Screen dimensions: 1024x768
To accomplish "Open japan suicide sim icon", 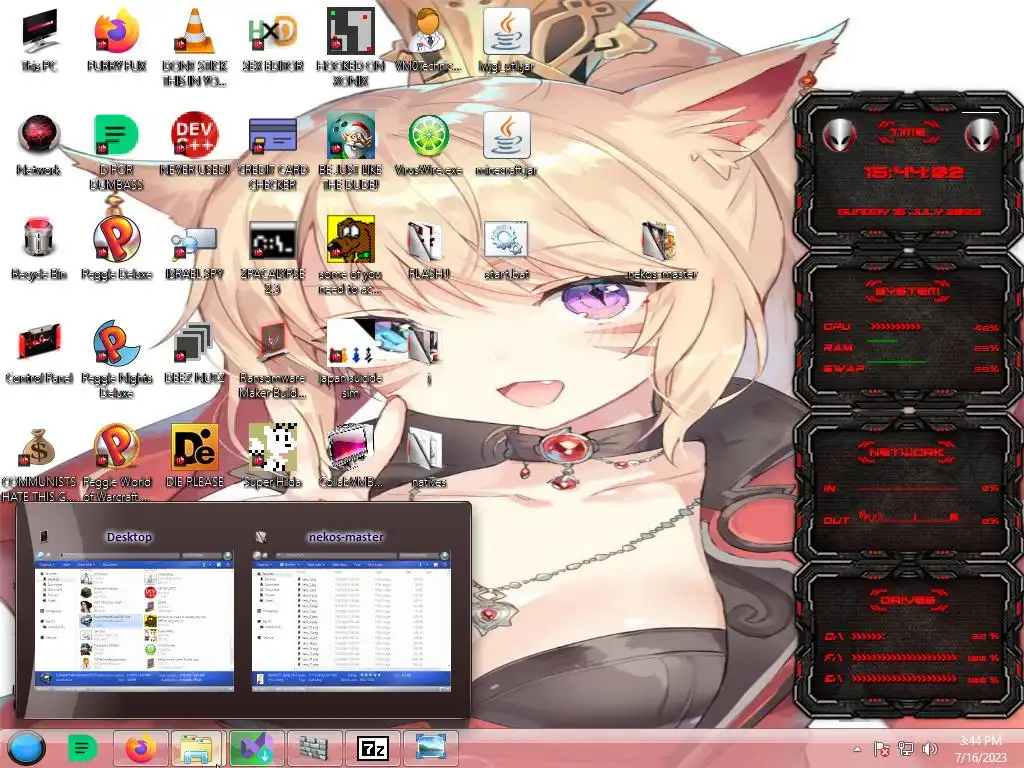I will (x=351, y=359).
